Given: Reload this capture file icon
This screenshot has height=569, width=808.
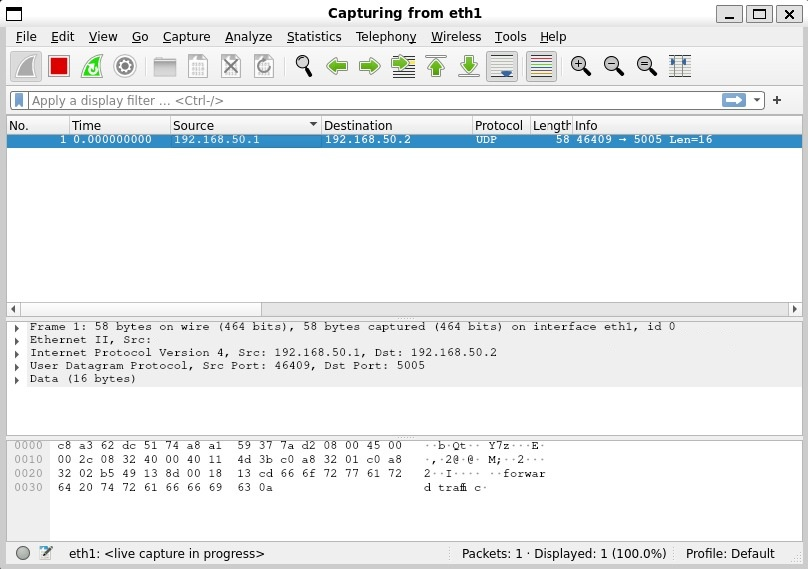Looking at the screenshot, I should 264,66.
